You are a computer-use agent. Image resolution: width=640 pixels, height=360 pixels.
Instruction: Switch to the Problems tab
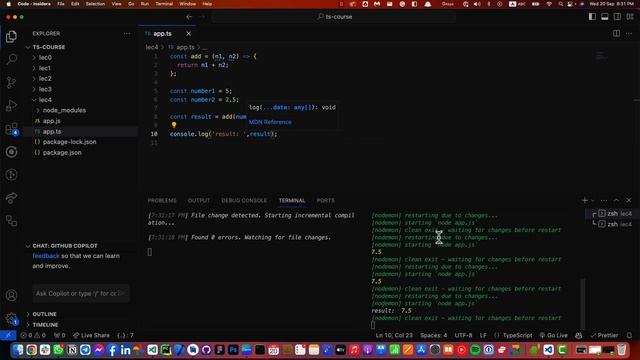coord(162,200)
